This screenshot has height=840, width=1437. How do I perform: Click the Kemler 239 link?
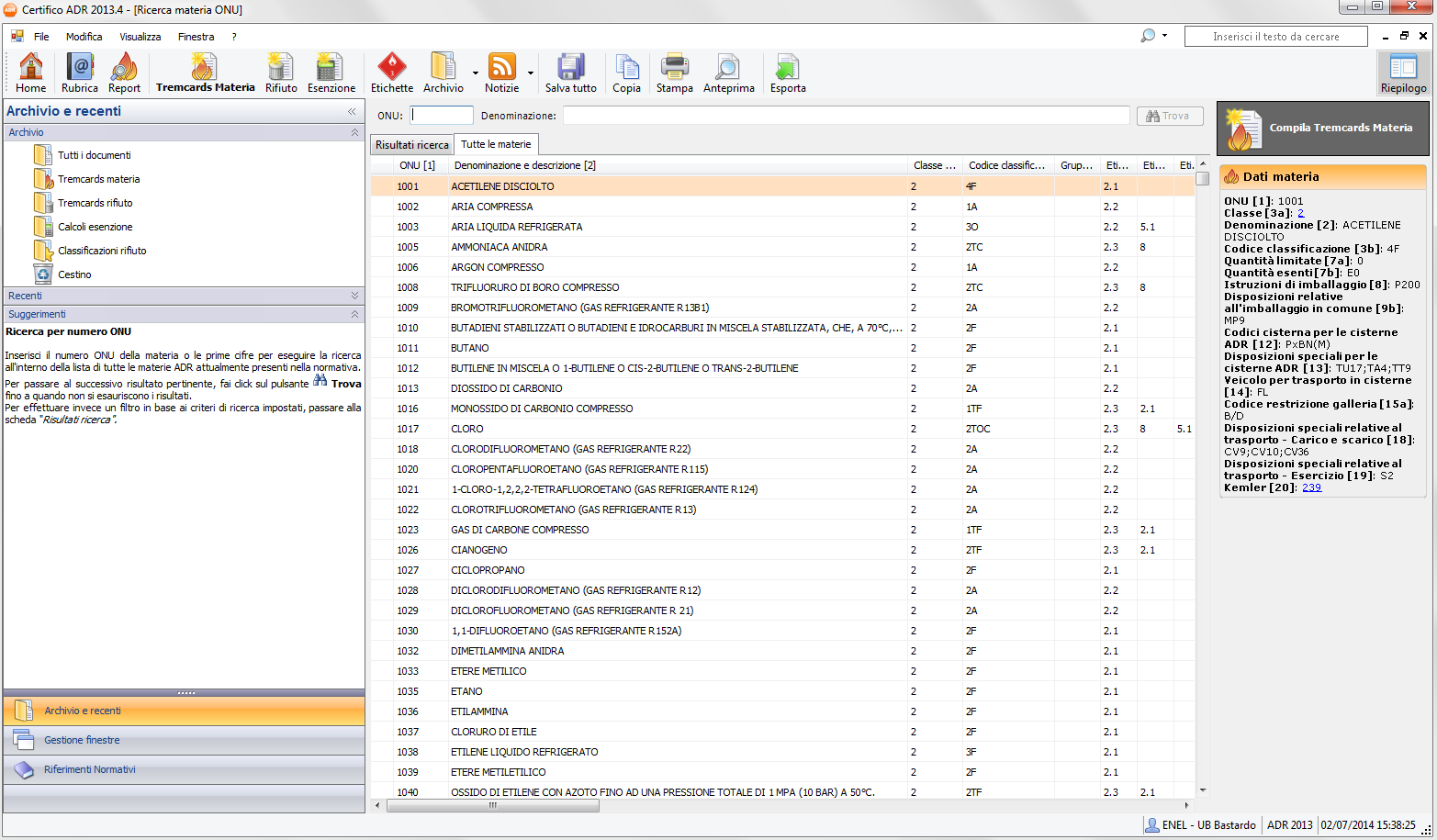pyautogui.click(x=1311, y=487)
